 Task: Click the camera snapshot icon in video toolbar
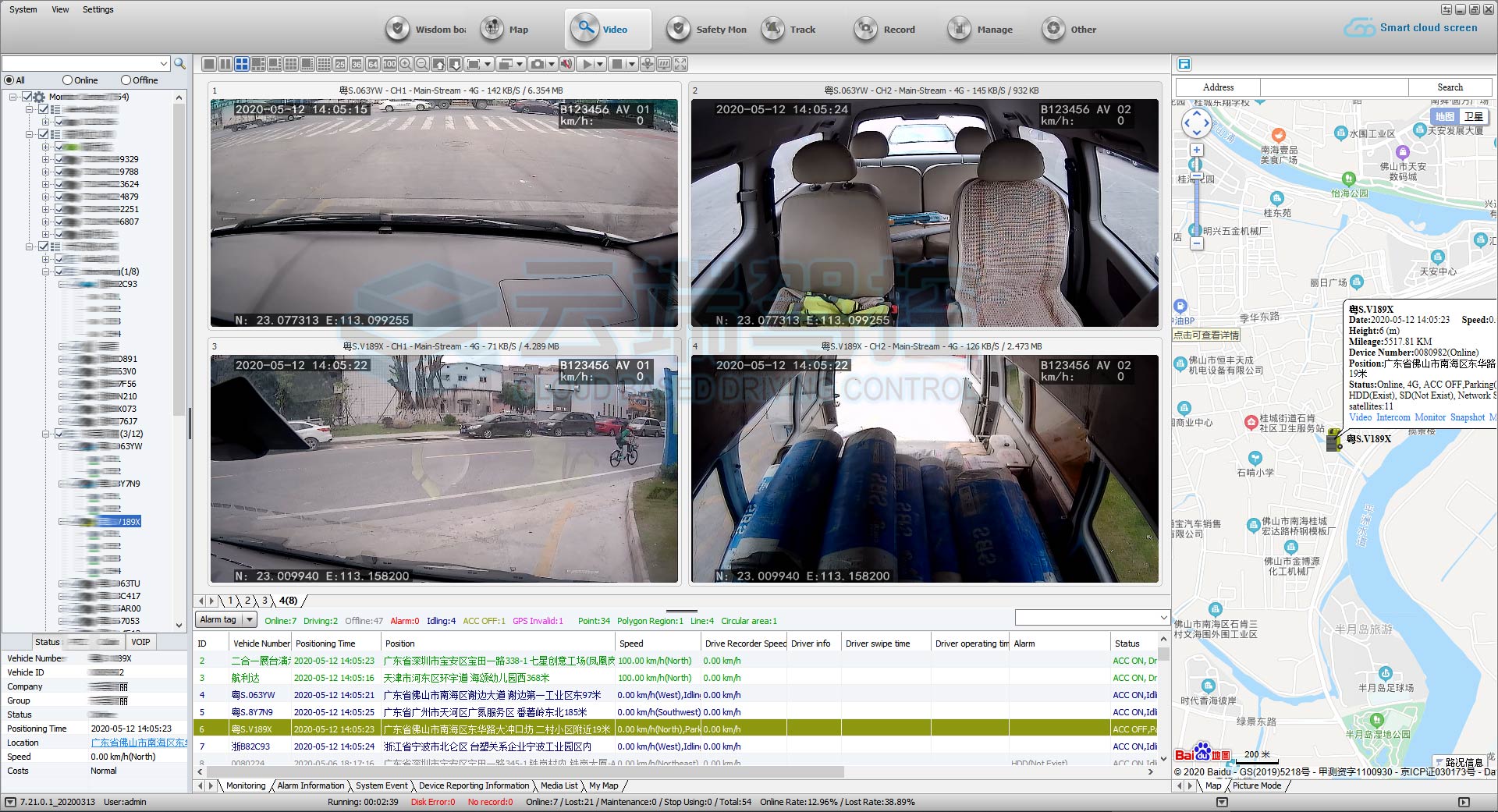(538, 64)
